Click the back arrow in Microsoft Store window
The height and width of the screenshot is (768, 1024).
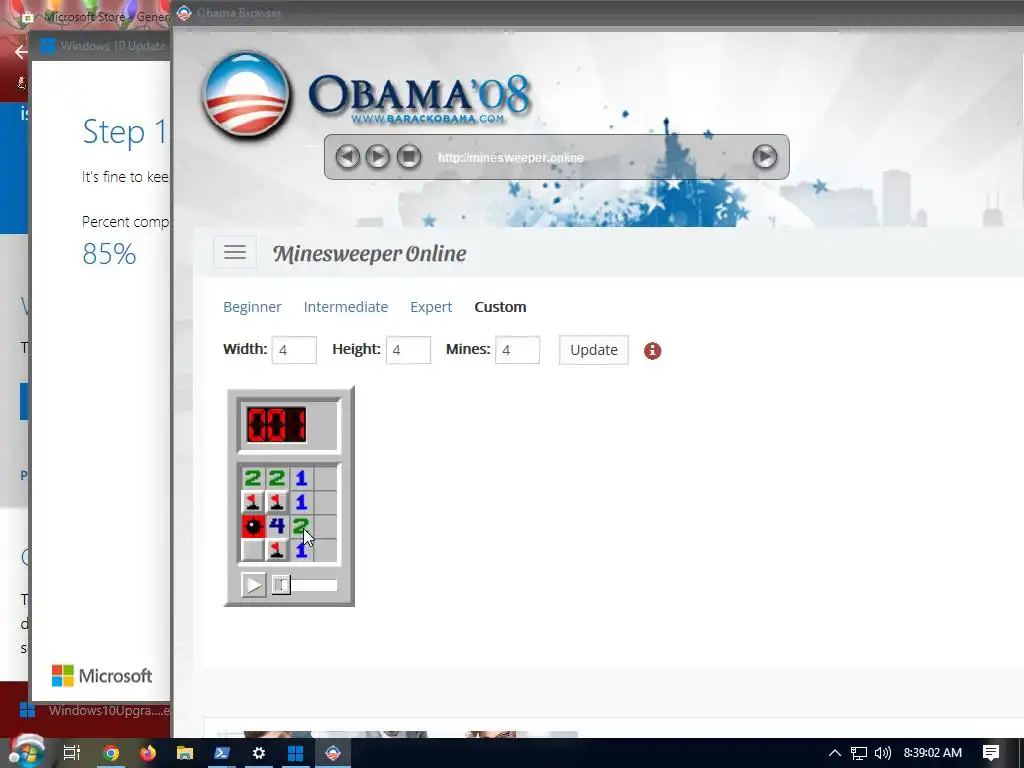point(21,52)
